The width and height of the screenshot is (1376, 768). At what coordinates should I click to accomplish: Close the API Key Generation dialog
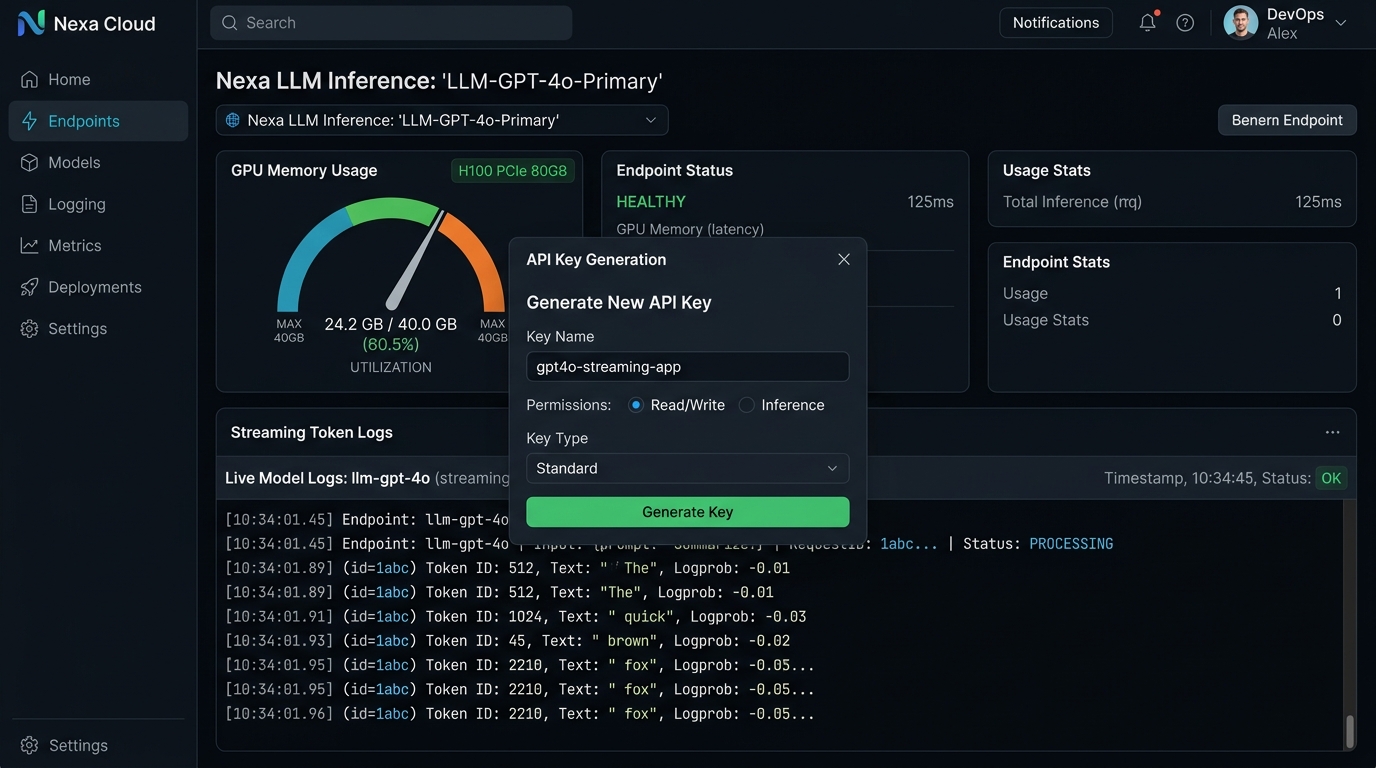click(844, 259)
